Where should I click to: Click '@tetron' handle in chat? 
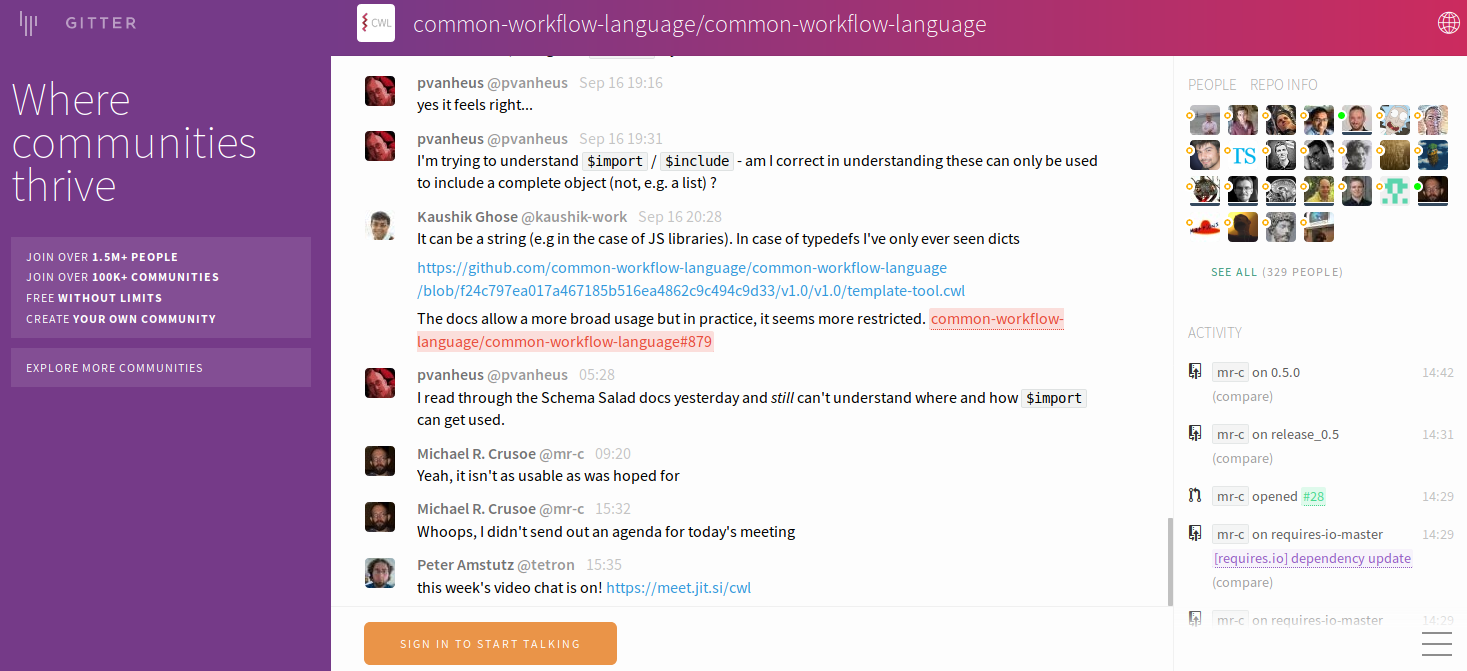coord(546,564)
